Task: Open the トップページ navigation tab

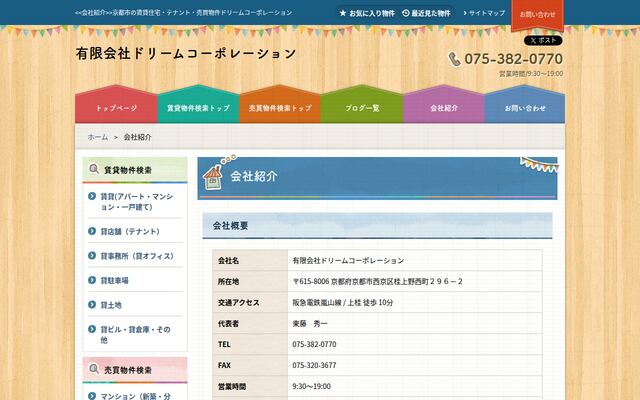Action: coord(116,104)
